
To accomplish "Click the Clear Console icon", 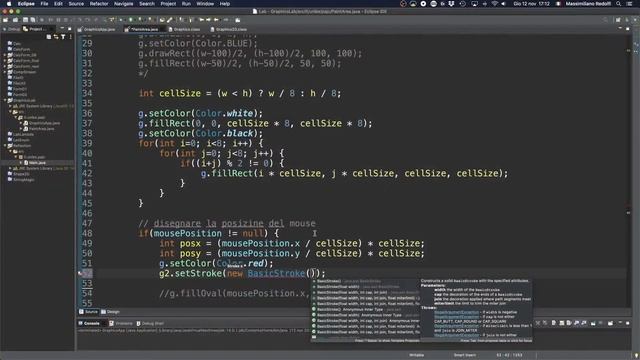I will pos(553,323).
